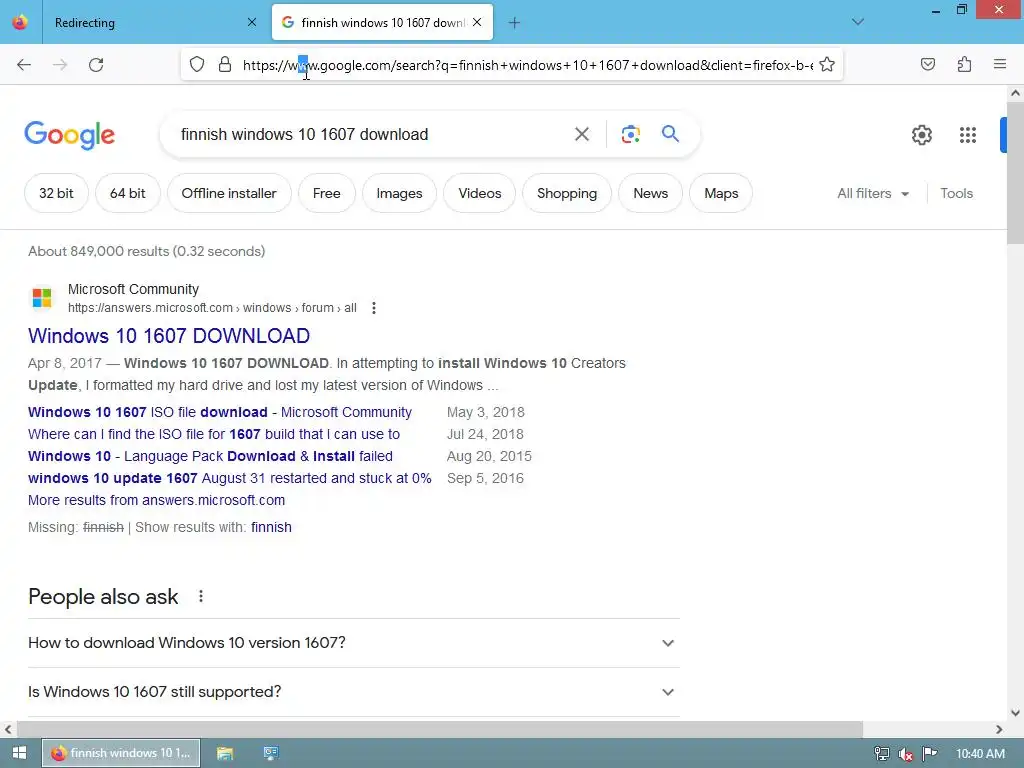The image size is (1024, 768).
Task: Open three-dot menu beside People also ask
Action: point(200,596)
